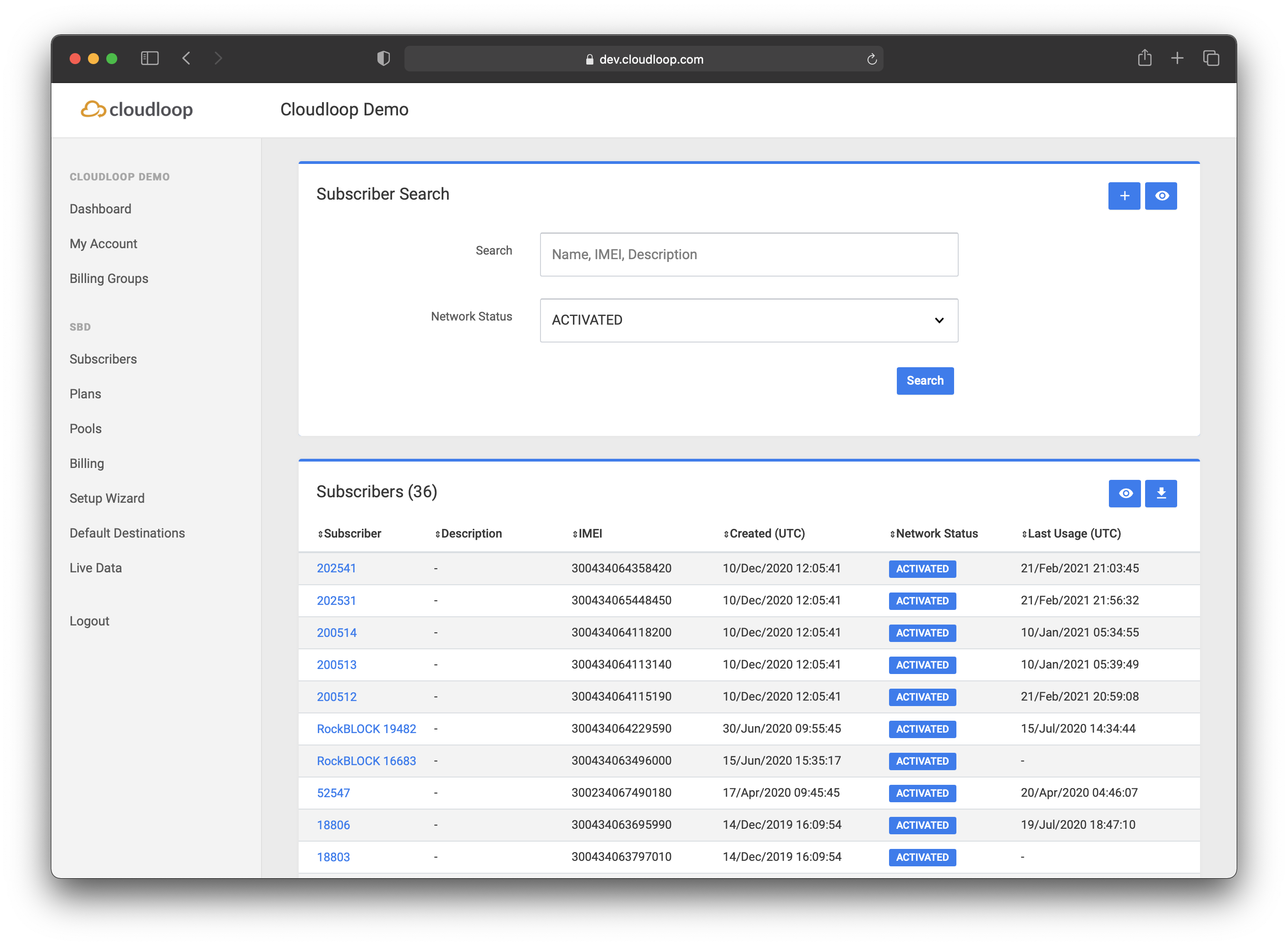Open Default Destinations in the sidebar
The image size is (1288, 946).
tap(127, 533)
